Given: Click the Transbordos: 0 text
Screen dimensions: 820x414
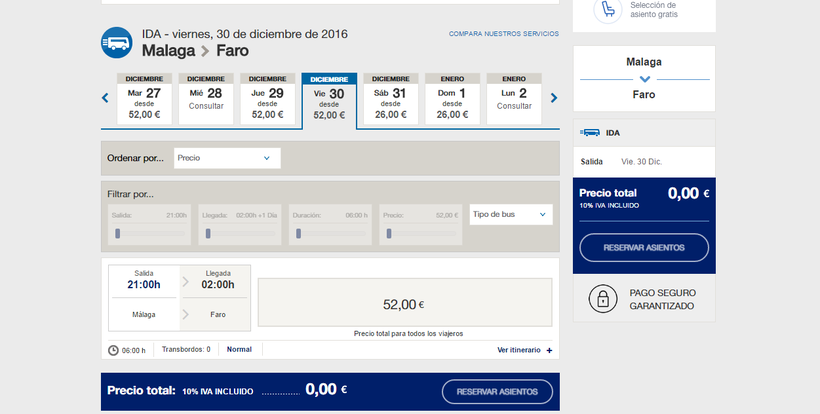Looking at the screenshot, I should tap(186, 349).
